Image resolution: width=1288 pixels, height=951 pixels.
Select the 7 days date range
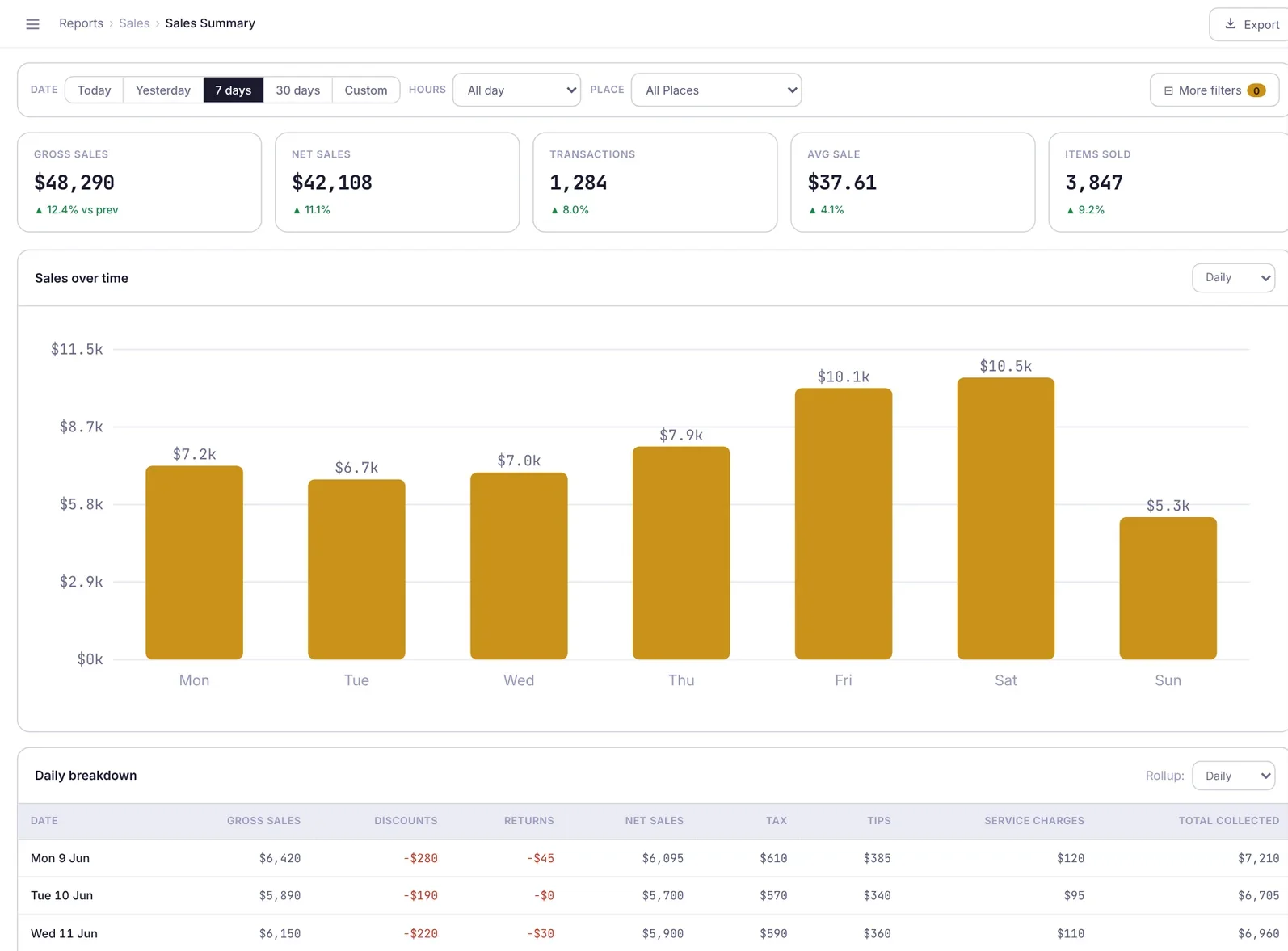pyautogui.click(x=234, y=90)
